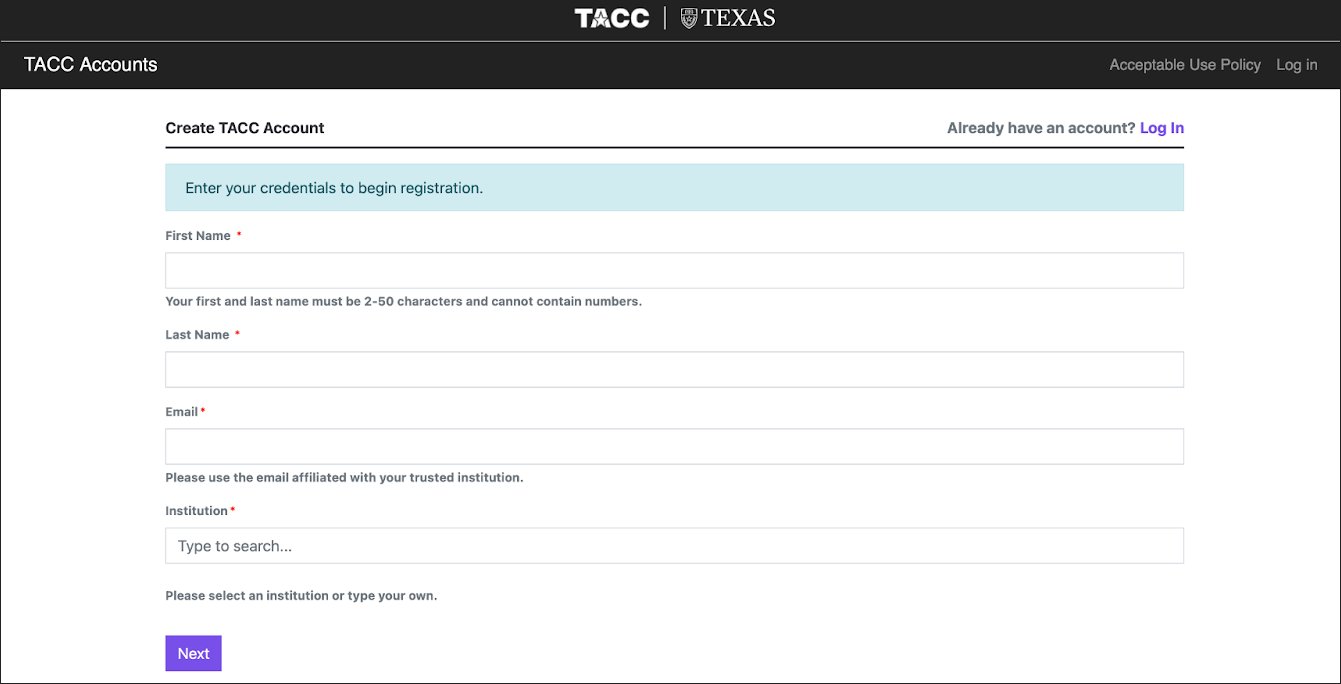Click the 'Already have an account?' text
1341x684 pixels.
coord(1040,128)
